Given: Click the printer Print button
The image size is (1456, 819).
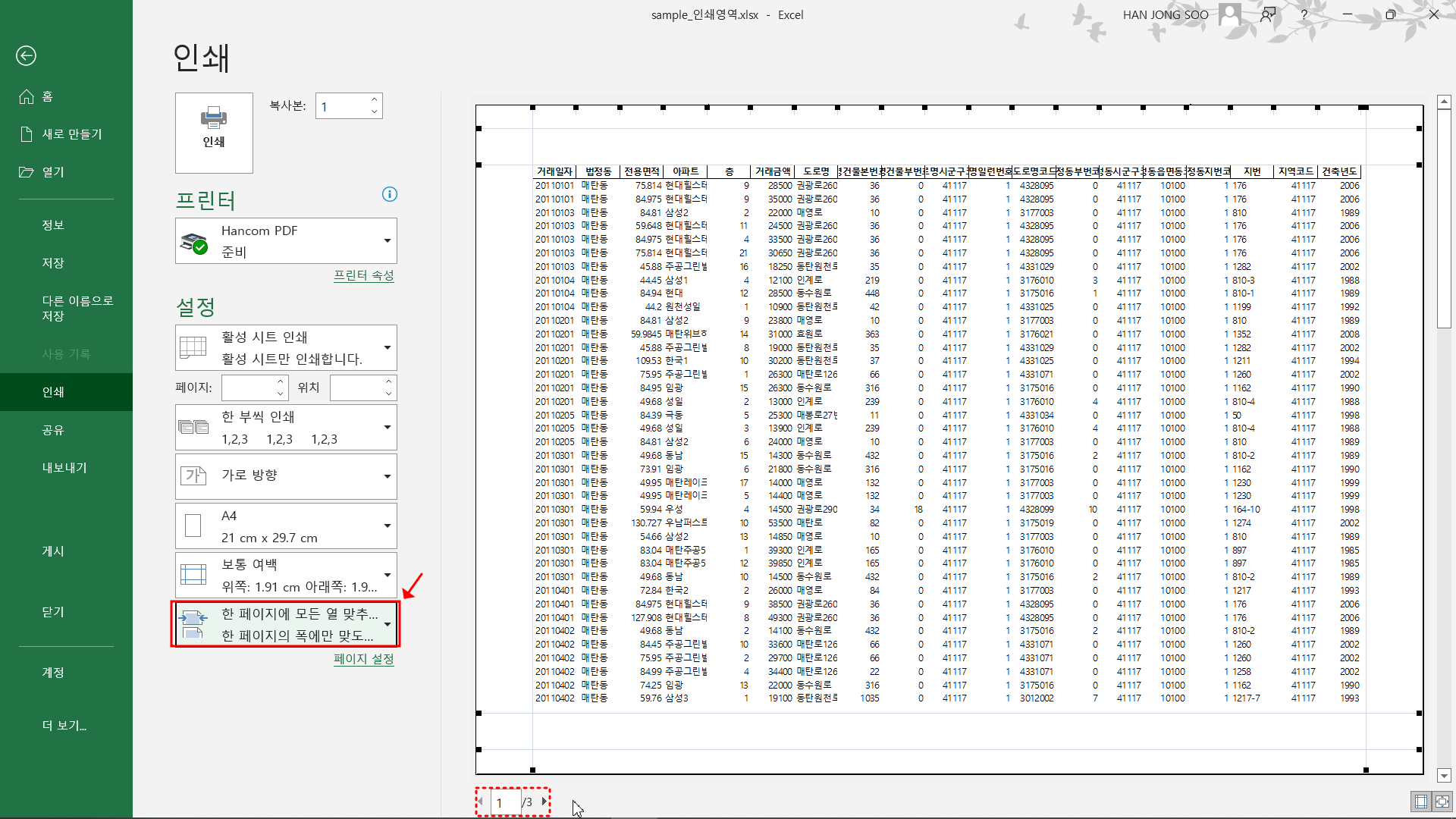Looking at the screenshot, I should [x=214, y=133].
